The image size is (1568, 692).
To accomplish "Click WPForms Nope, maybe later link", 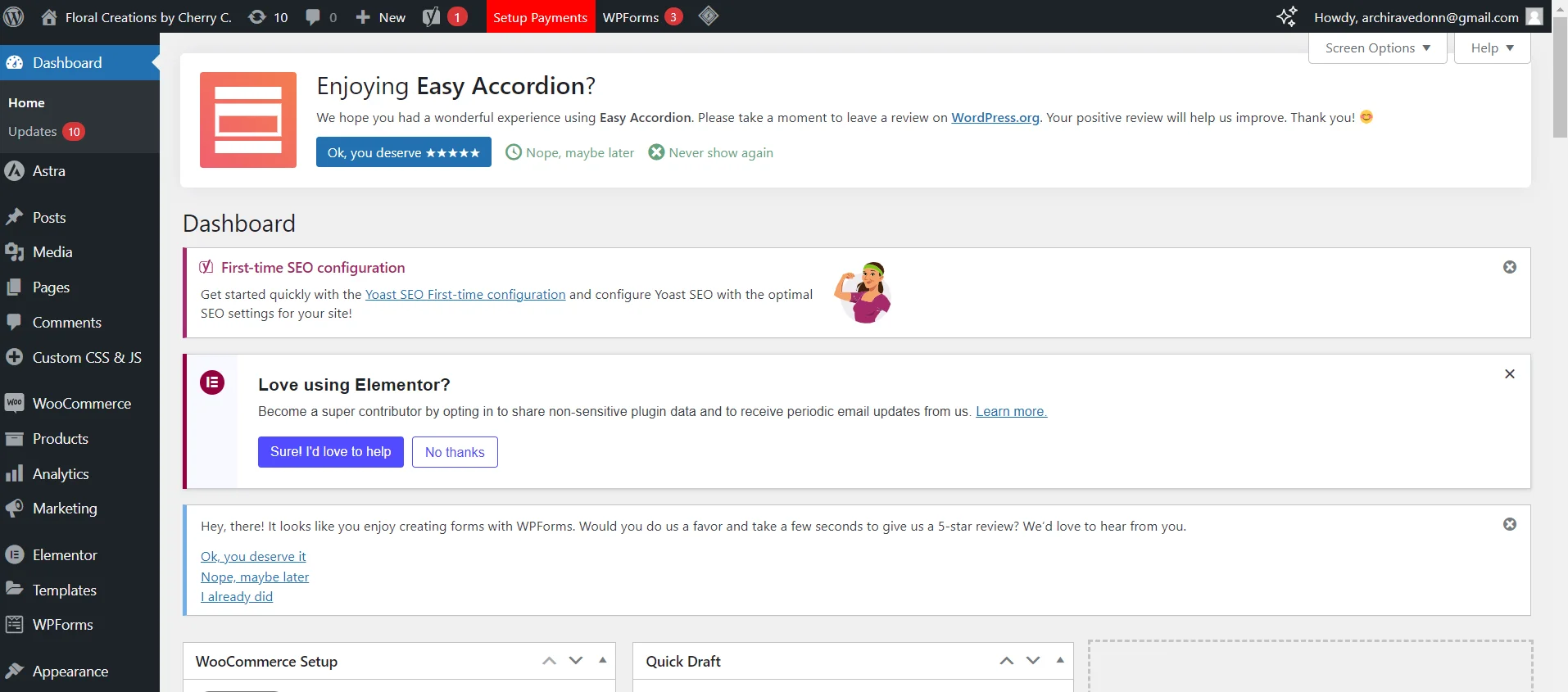I will (x=255, y=577).
